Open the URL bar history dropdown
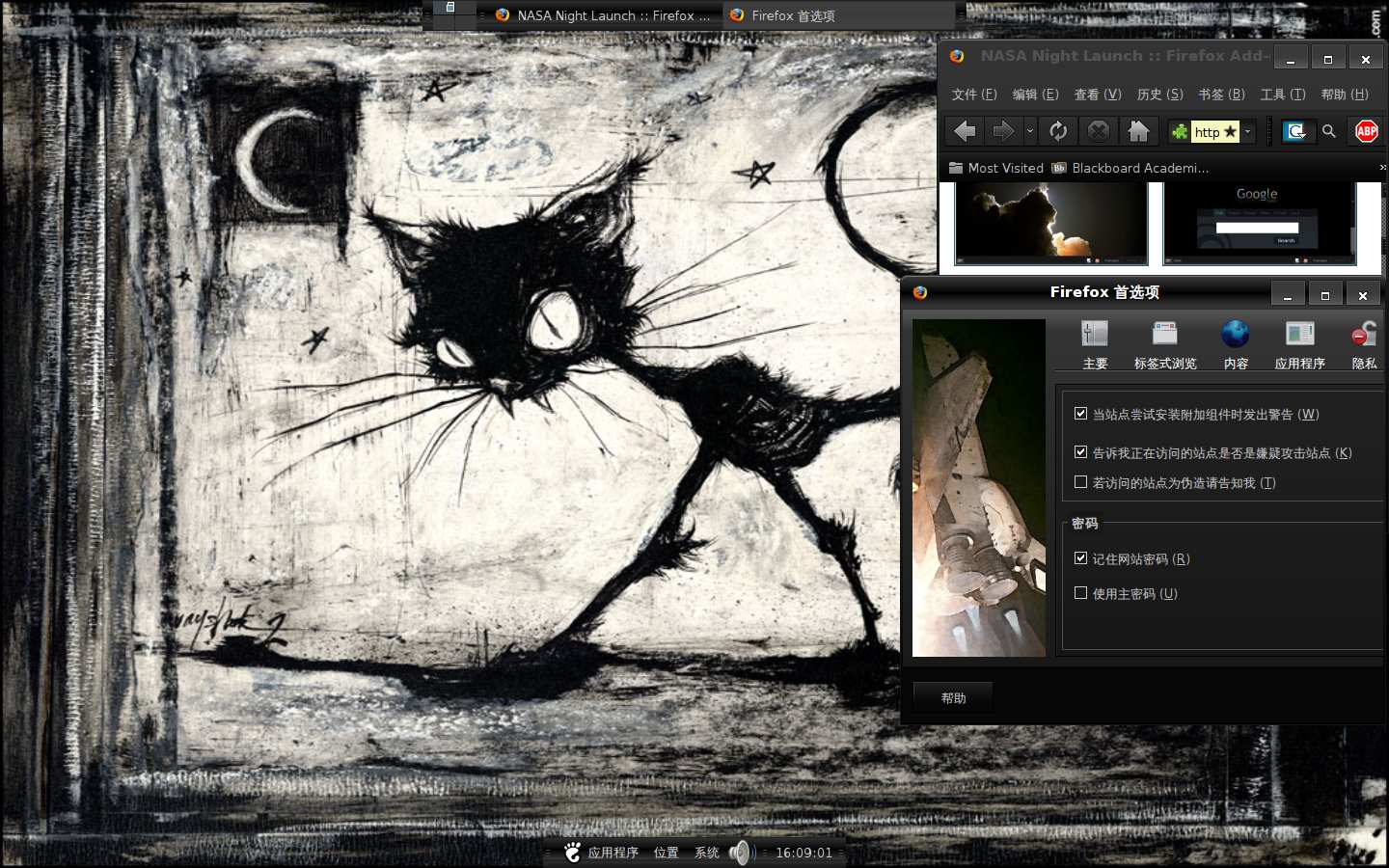 1247,131
